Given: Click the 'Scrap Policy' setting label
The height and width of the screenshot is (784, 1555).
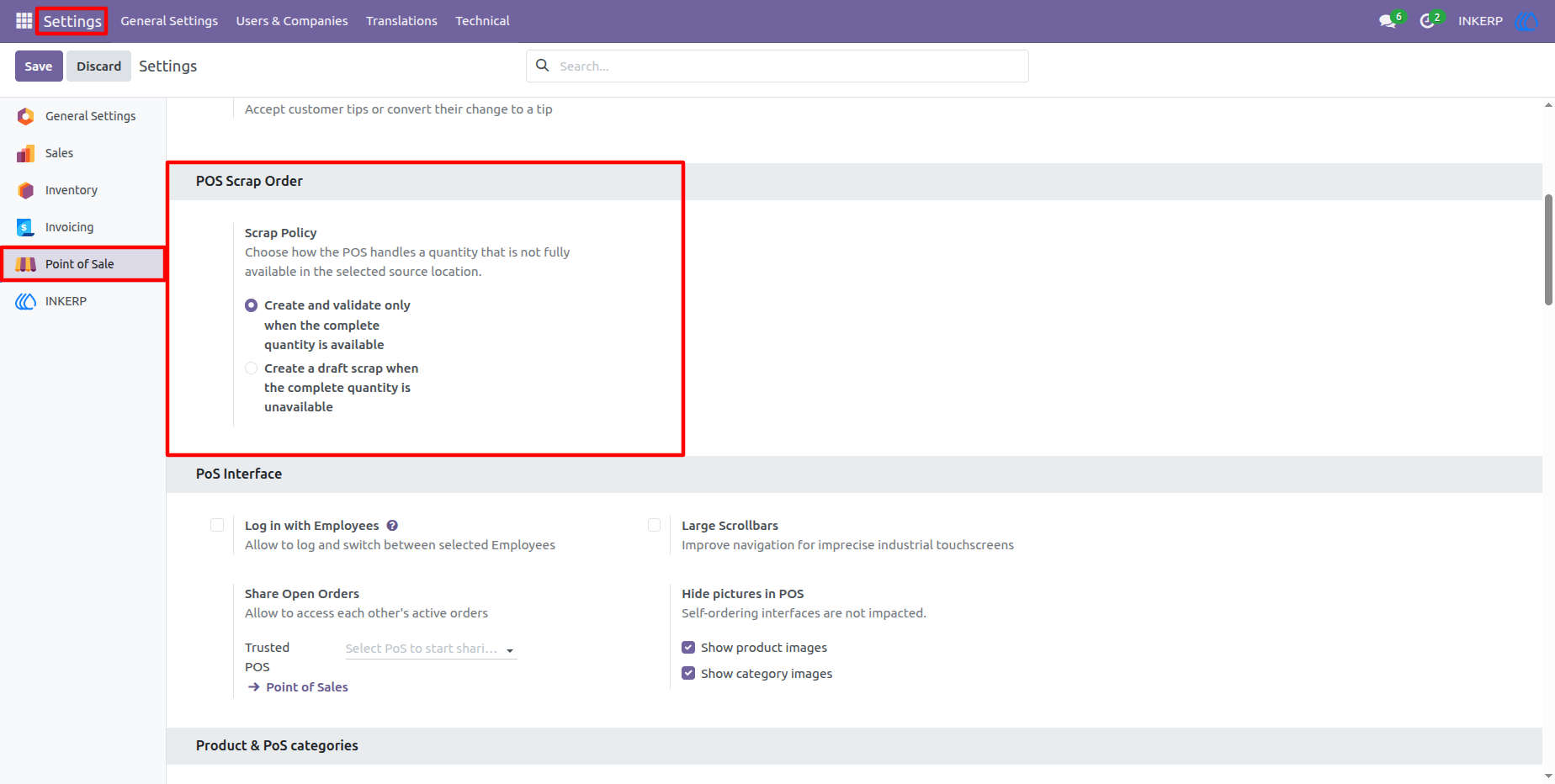Looking at the screenshot, I should [x=281, y=233].
